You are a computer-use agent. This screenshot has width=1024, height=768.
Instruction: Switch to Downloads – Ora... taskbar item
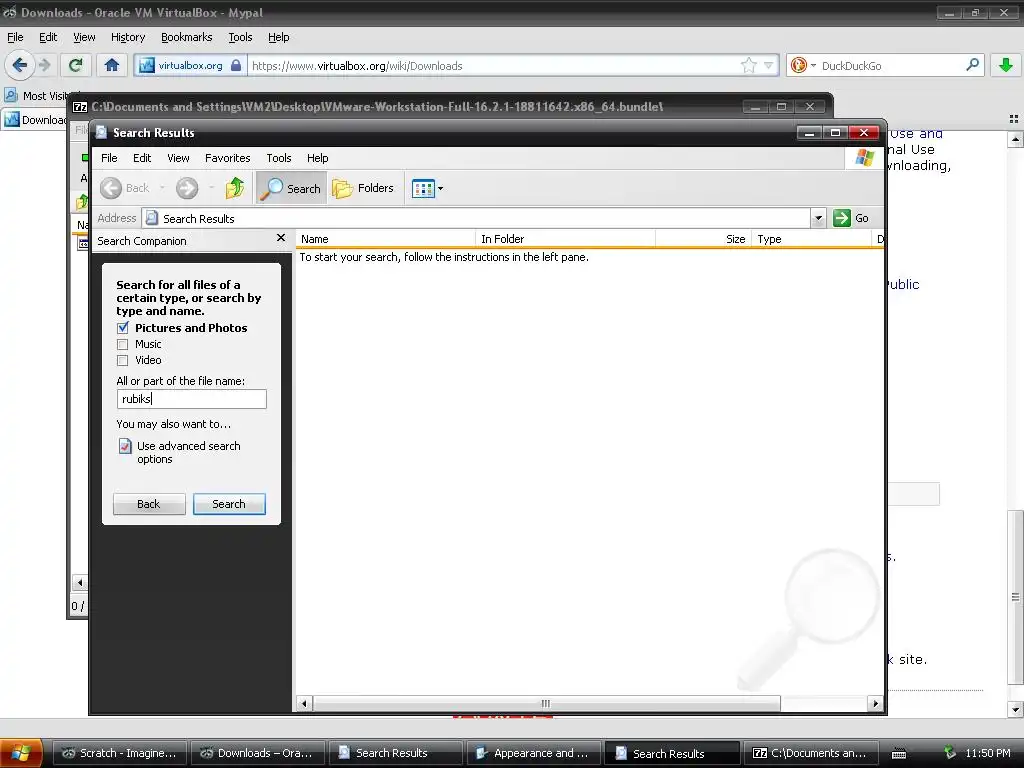click(257, 753)
